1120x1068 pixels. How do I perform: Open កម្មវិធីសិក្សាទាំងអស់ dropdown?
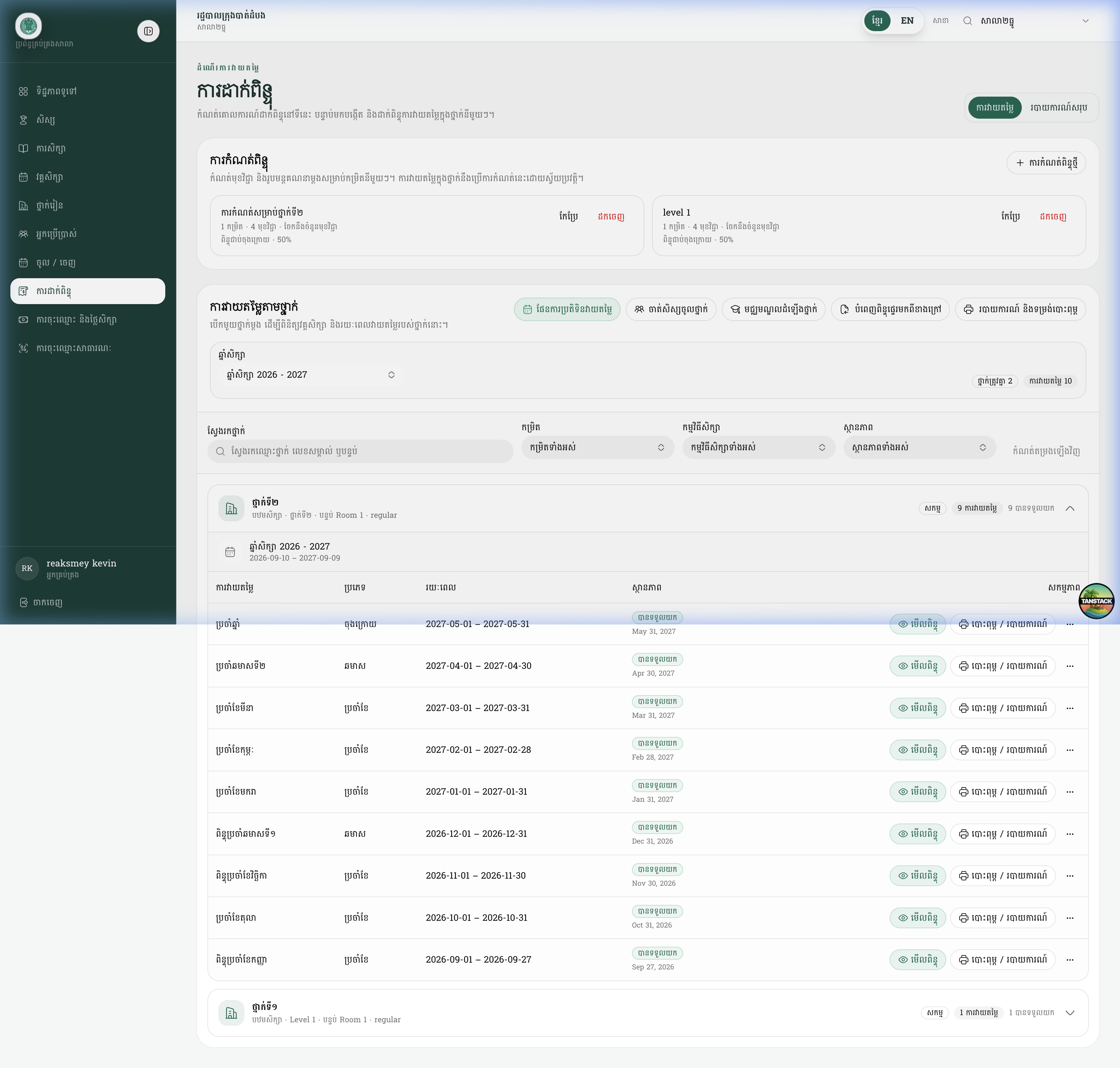[x=759, y=447]
